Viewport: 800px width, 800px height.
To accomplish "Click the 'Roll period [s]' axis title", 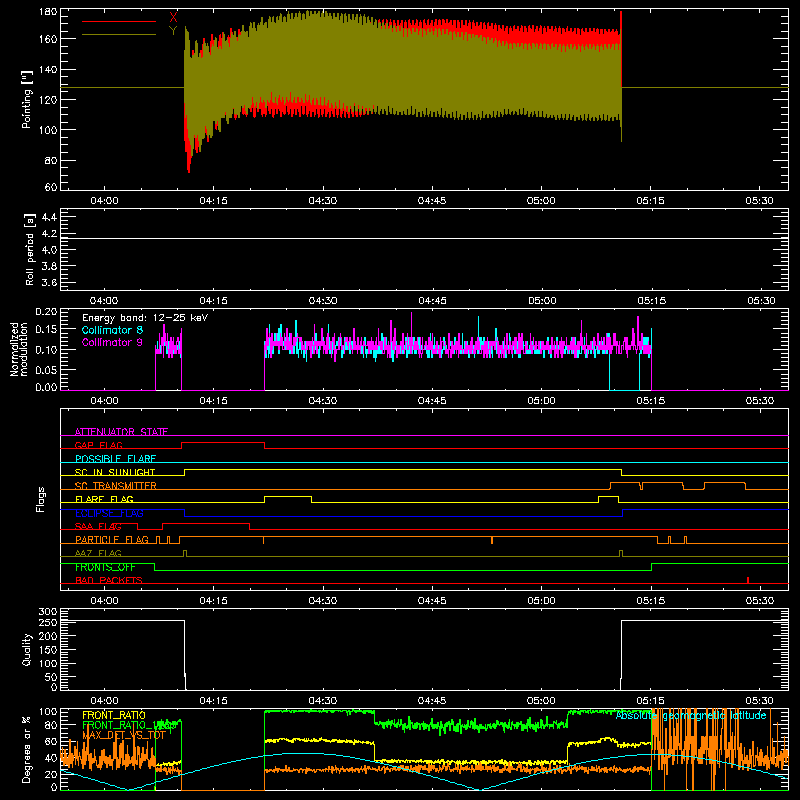I will click(x=29, y=249).
